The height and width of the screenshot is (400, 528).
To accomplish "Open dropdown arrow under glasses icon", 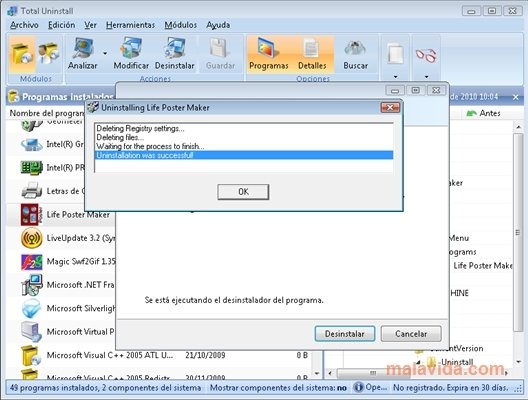I will click(x=426, y=77).
